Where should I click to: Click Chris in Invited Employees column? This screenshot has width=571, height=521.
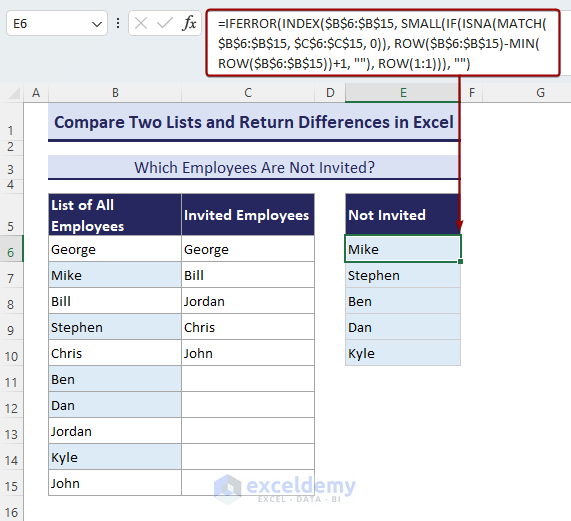point(248,327)
